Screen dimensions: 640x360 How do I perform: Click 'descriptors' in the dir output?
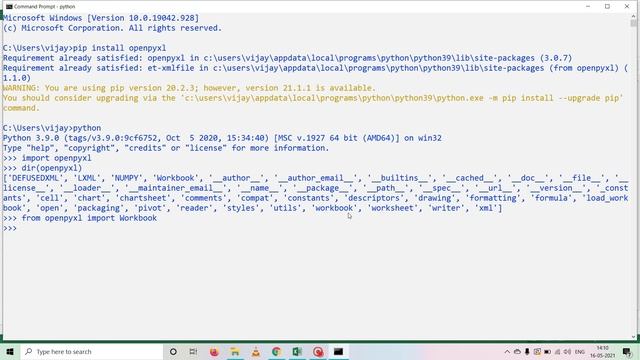click(374, 198)
